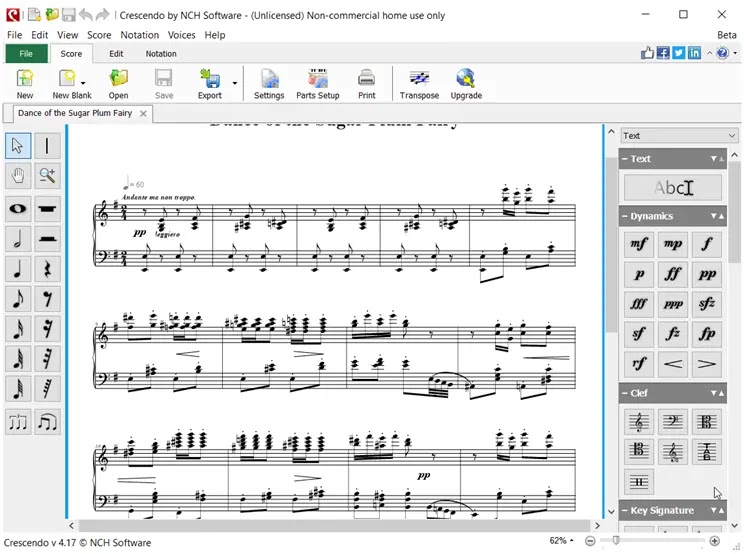Choose the eighth note tool
The height and width of the screenshot is (554, 744).
pos(18,299)
